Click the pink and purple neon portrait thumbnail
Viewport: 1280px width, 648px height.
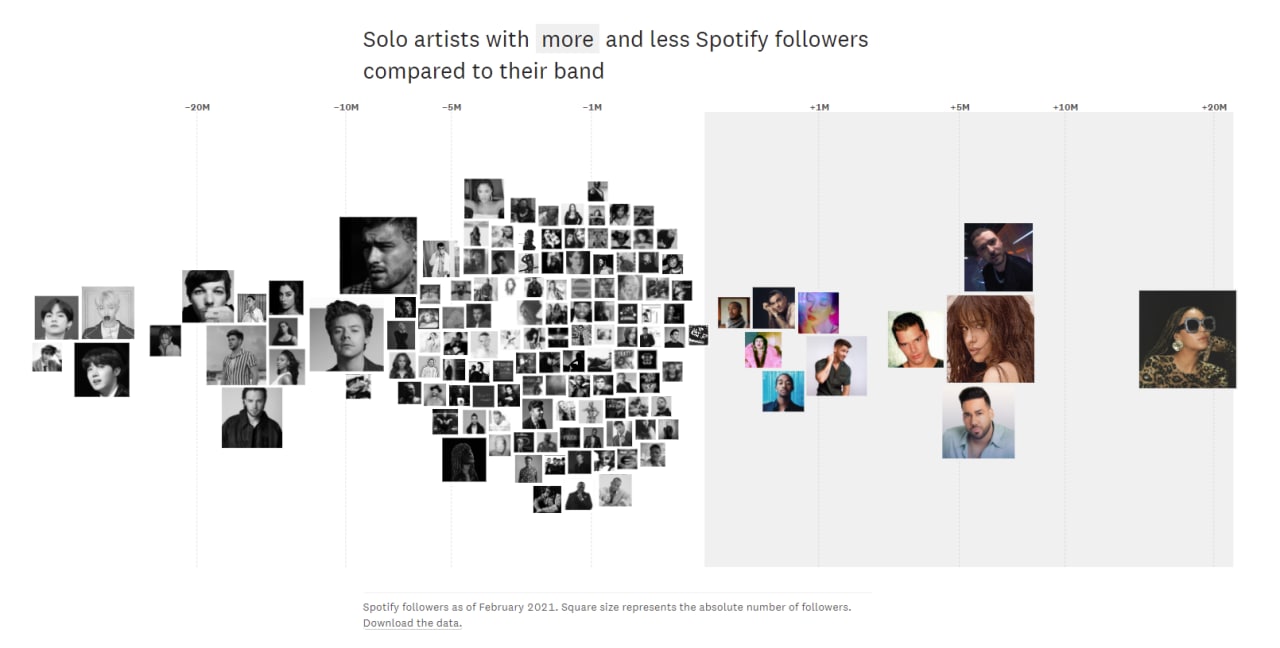(818, 313)
